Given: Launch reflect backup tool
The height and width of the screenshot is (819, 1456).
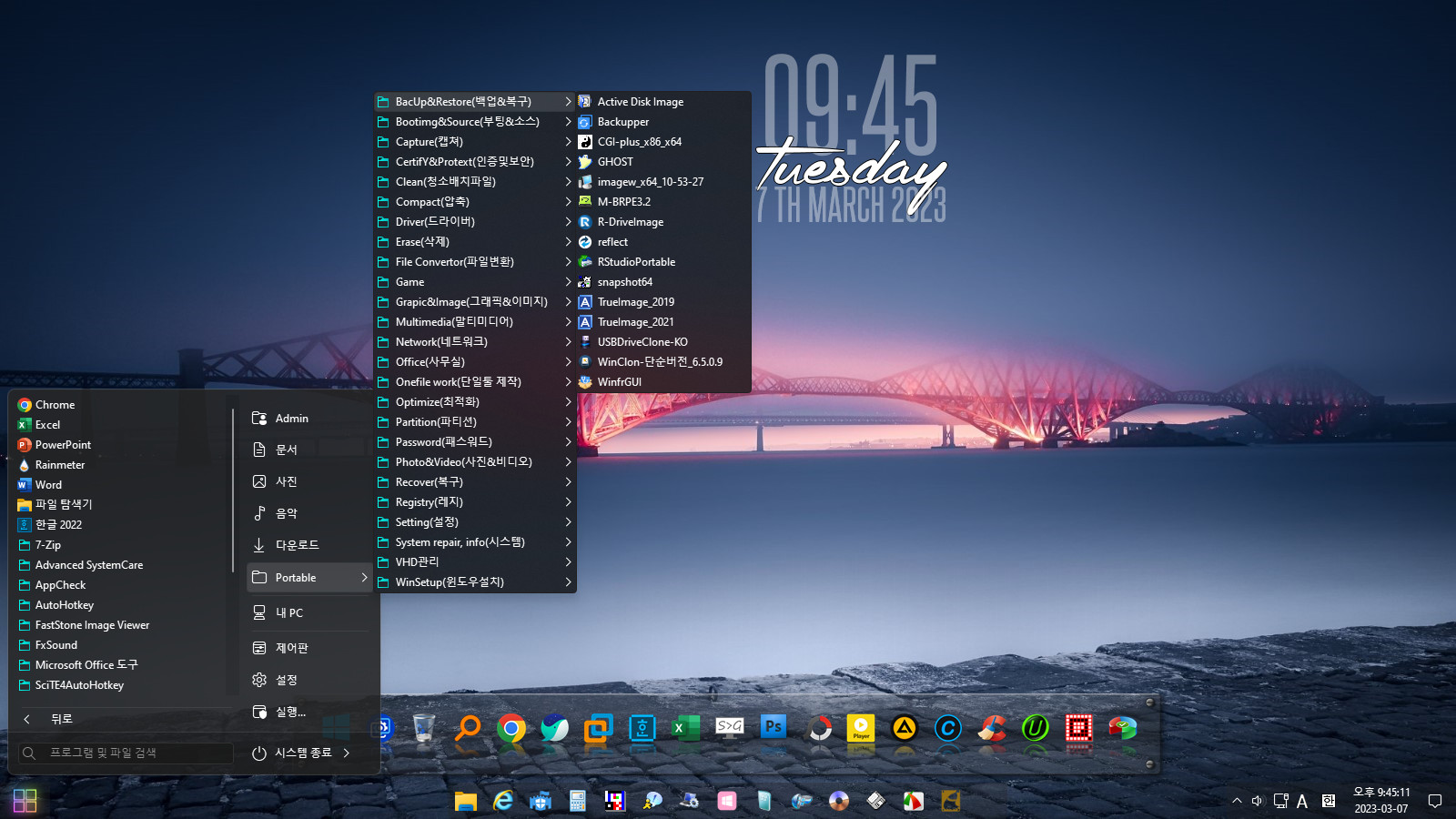Looking at the screenshot, I should click(662, 242).
